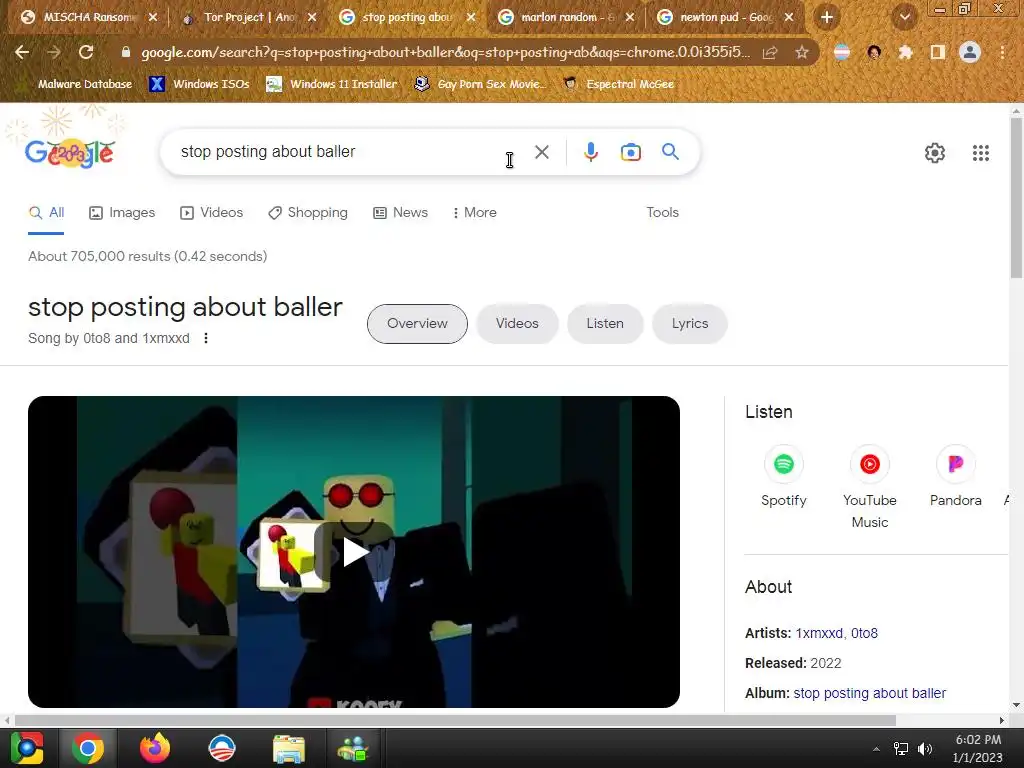This screenshot has height=768, width=1024.
Task: Bookmark this page with the star icon
Action: click(801, 52)
